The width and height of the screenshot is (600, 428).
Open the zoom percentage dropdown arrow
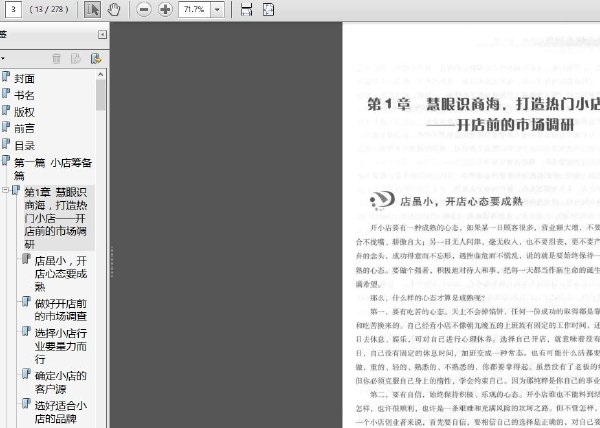point(217,9)
